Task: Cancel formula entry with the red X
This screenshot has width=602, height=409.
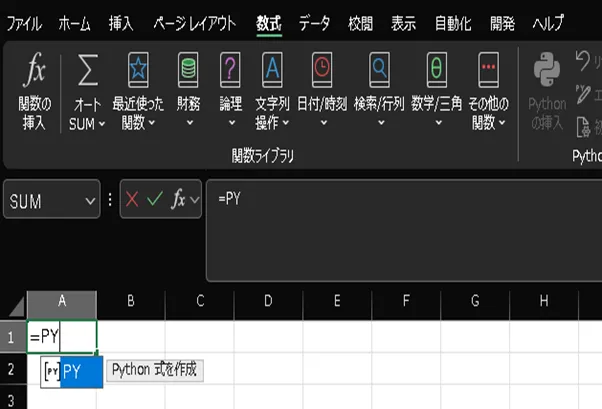Action: (x=133, y=200)
